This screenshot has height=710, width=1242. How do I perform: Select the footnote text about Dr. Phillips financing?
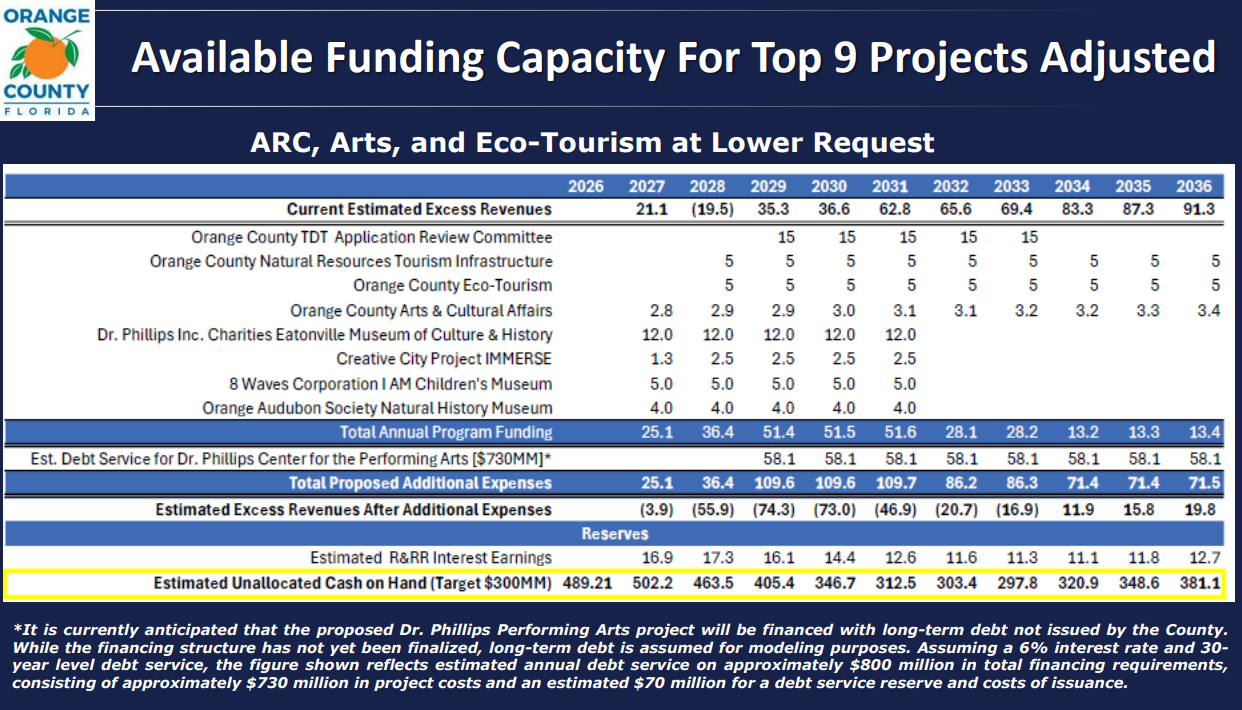click(620, 656)
